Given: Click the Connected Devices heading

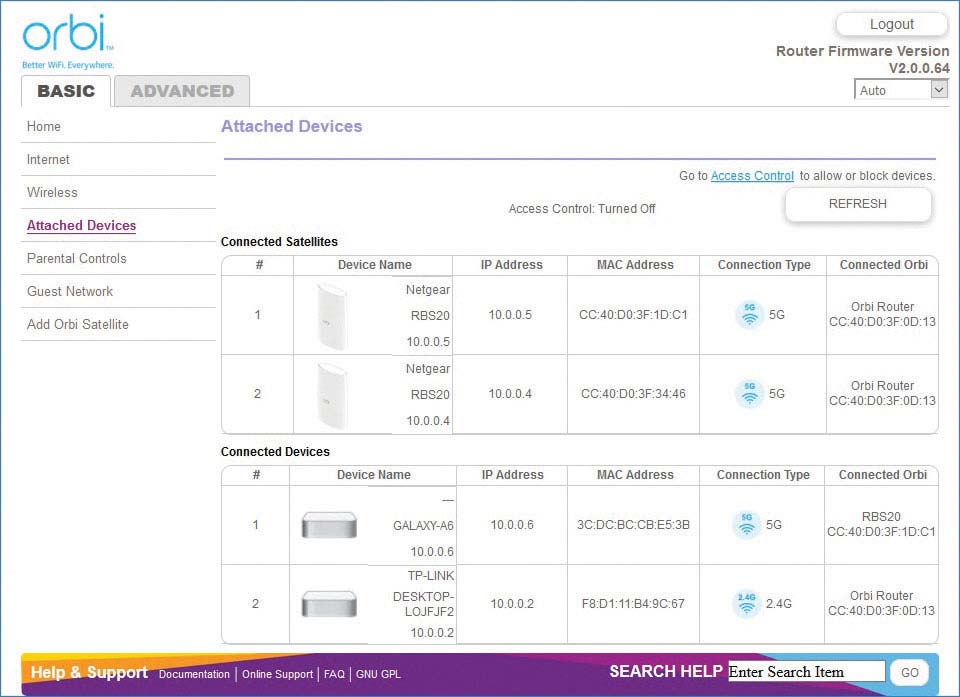Looking at the screenshot, I should [x=275, y=452].
